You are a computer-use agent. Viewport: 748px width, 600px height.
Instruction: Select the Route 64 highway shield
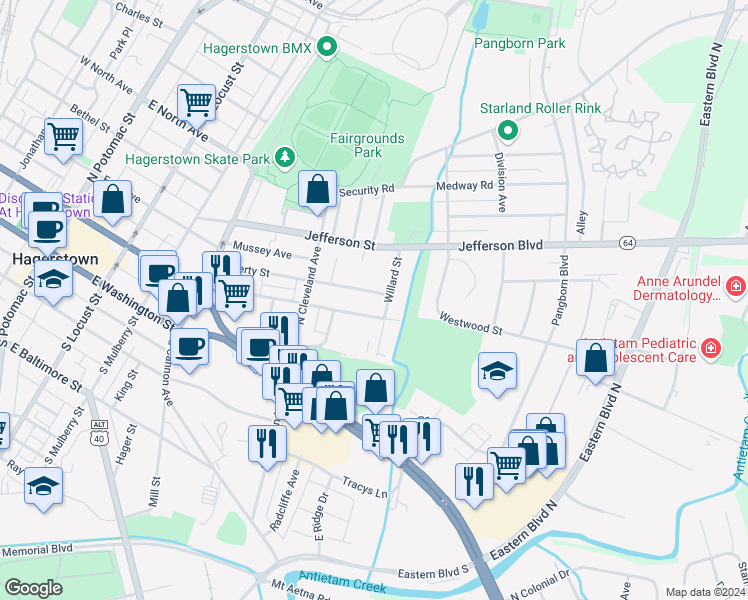628,243
